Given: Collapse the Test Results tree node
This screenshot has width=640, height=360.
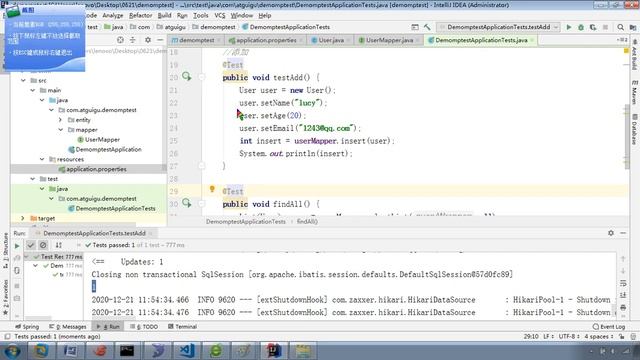Looking at the screenshot, I should point(27,256).
